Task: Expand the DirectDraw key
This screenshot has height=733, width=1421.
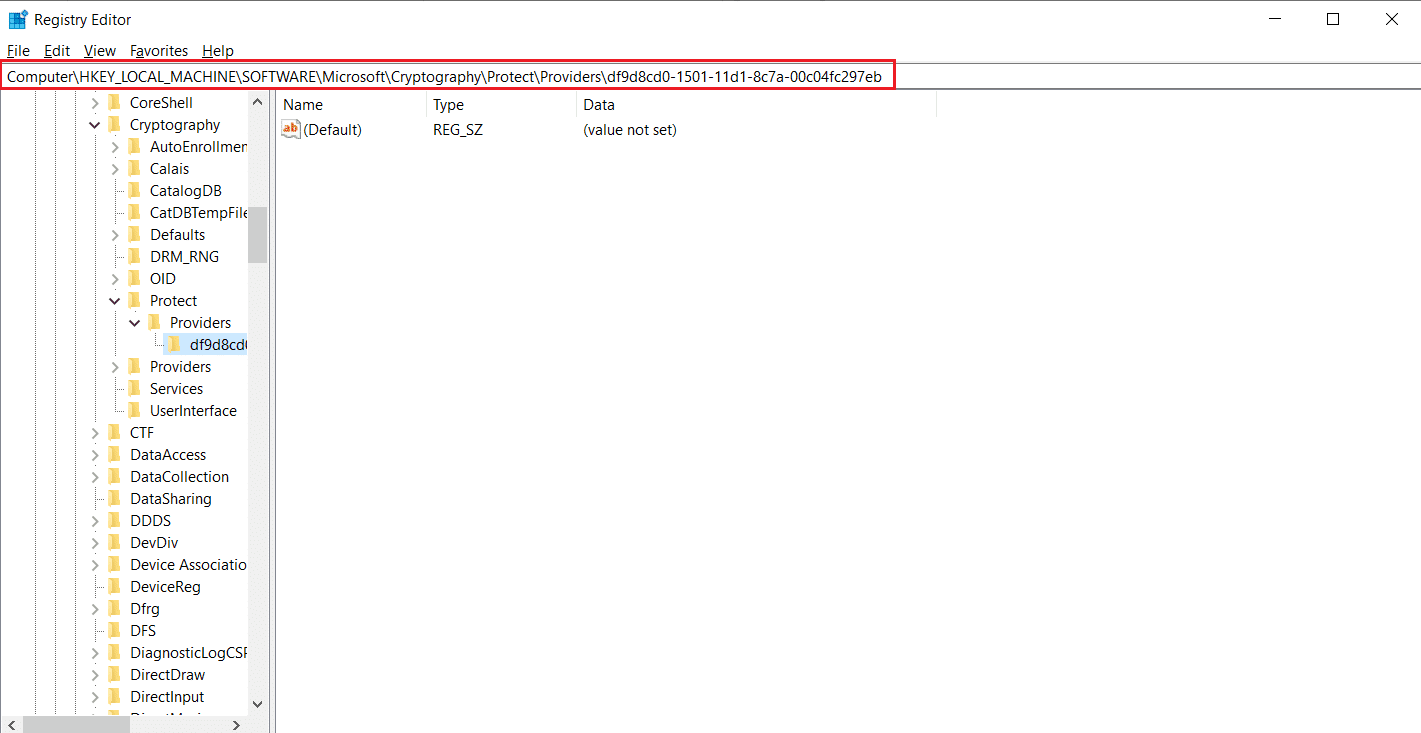Action: point(95,675)
